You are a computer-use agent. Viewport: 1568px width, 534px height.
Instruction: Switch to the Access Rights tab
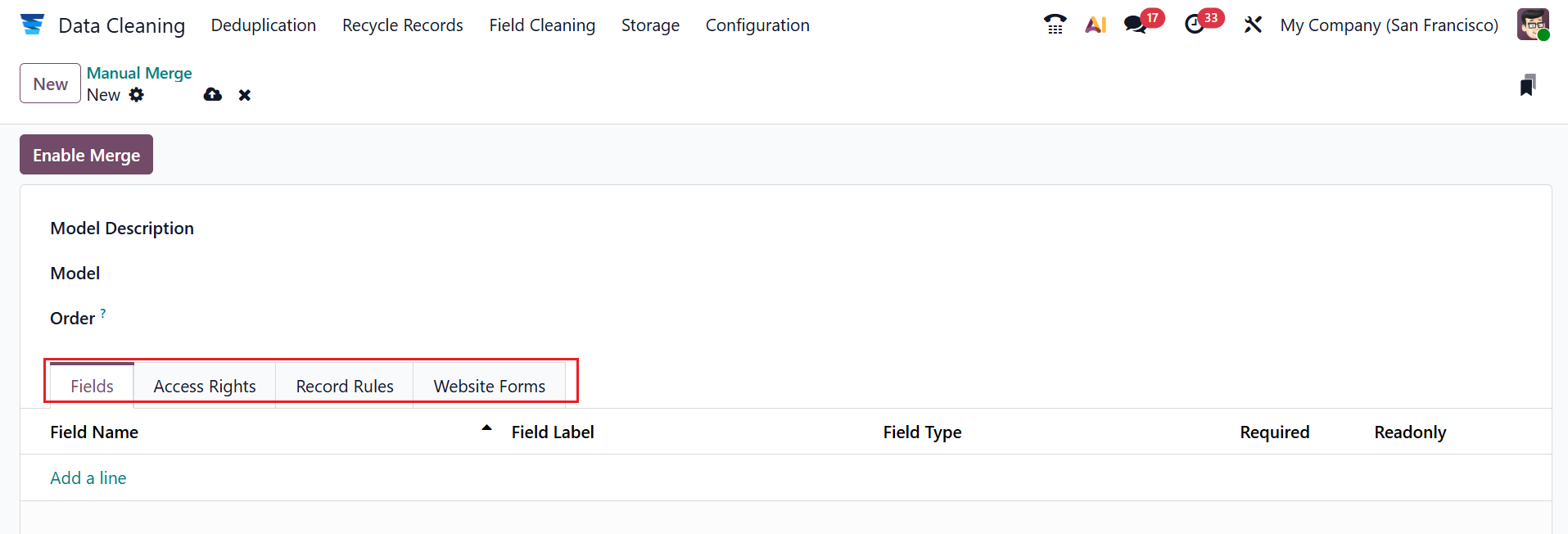[x=205, y=387]
